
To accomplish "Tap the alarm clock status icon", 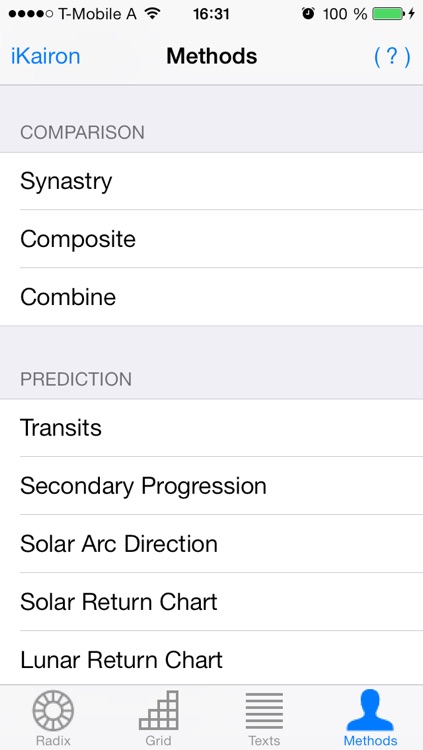I will pyautogui.click(x=308, y=14).
